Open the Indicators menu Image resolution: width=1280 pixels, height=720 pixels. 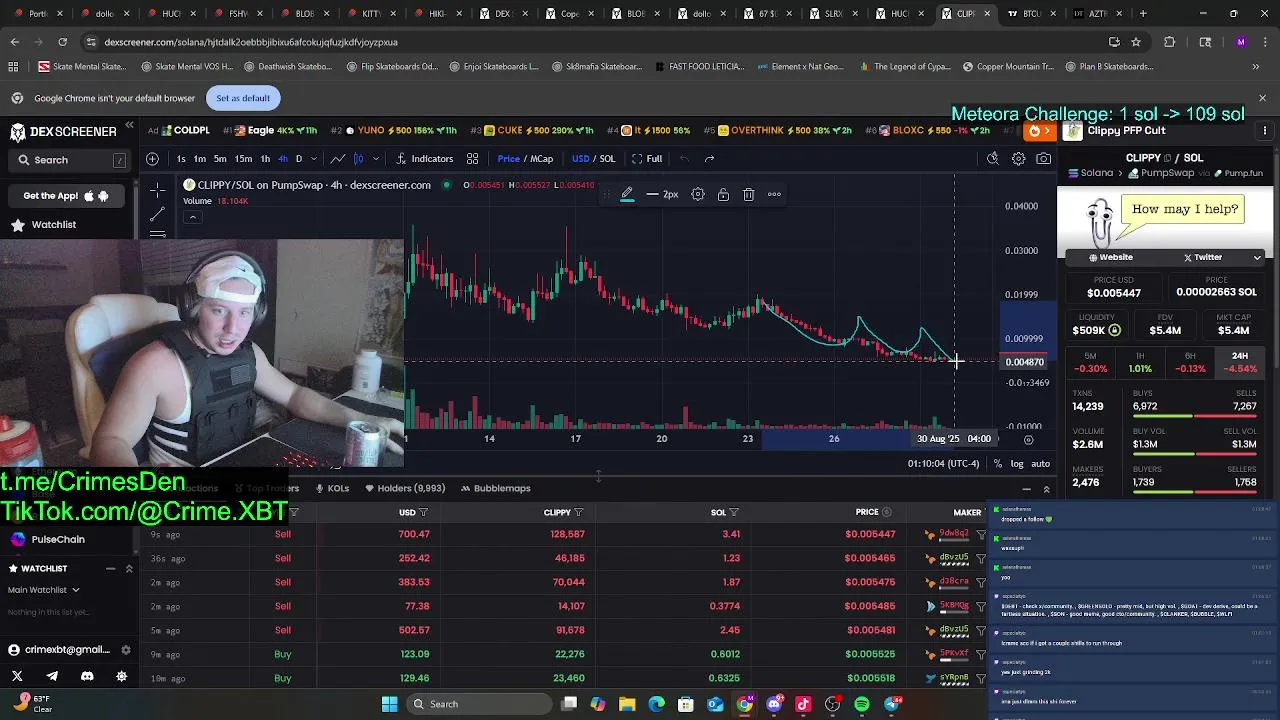425,158
